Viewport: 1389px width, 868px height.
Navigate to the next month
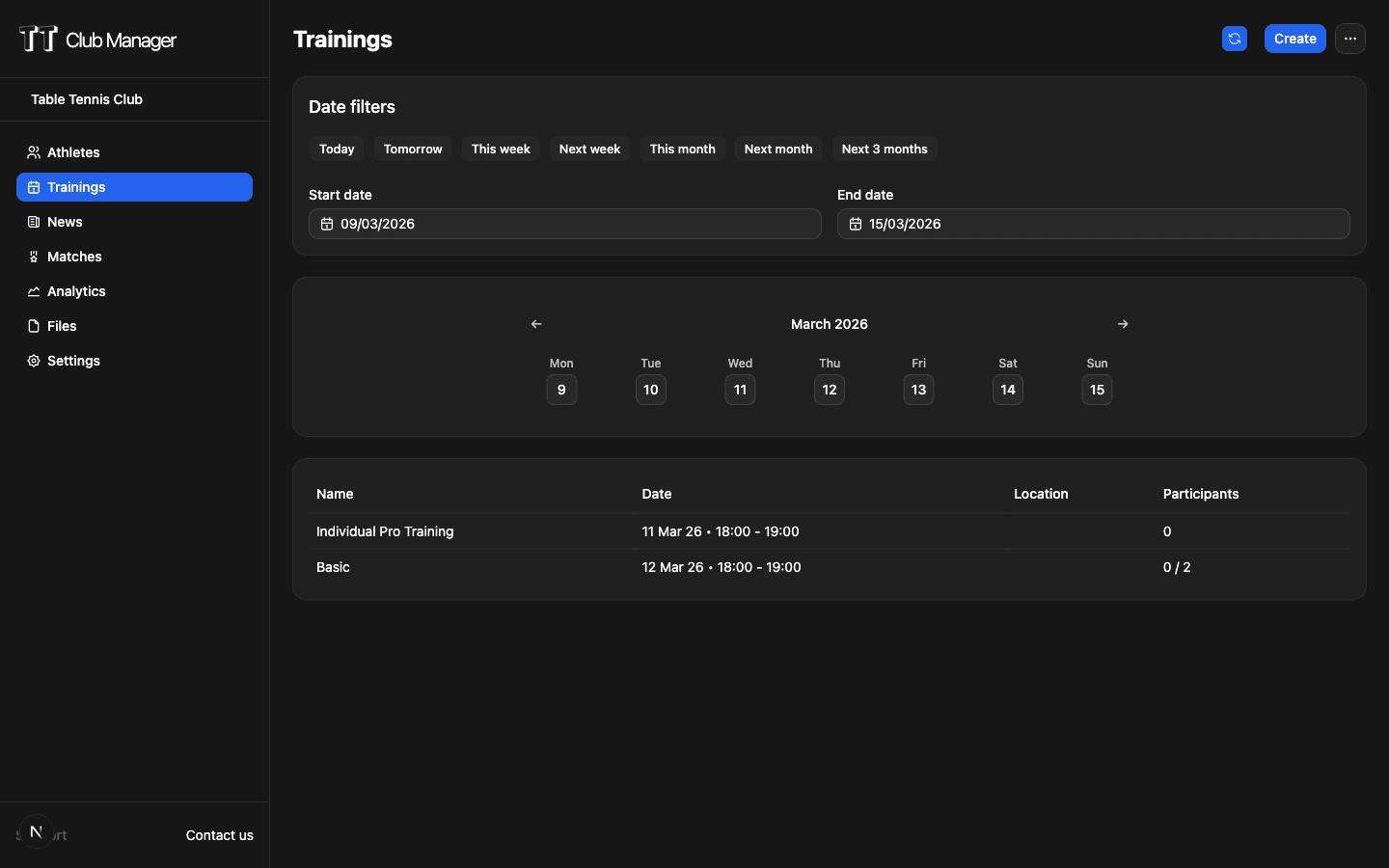click(x=1122, y=324)
